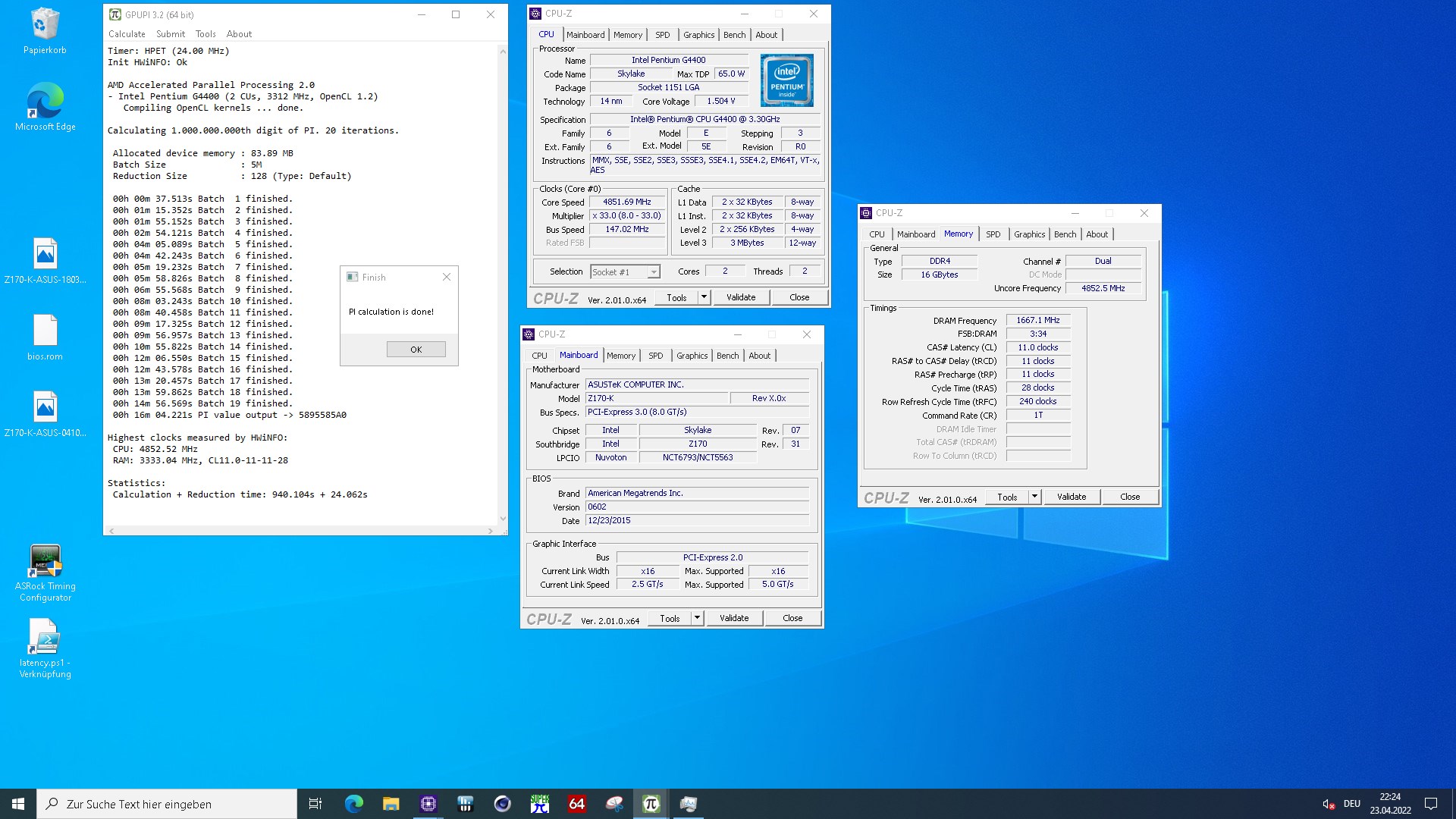Click the Intel Pentium logo in CPU-Z
This screenshot has height=819, width=1456.
(787, 80)
